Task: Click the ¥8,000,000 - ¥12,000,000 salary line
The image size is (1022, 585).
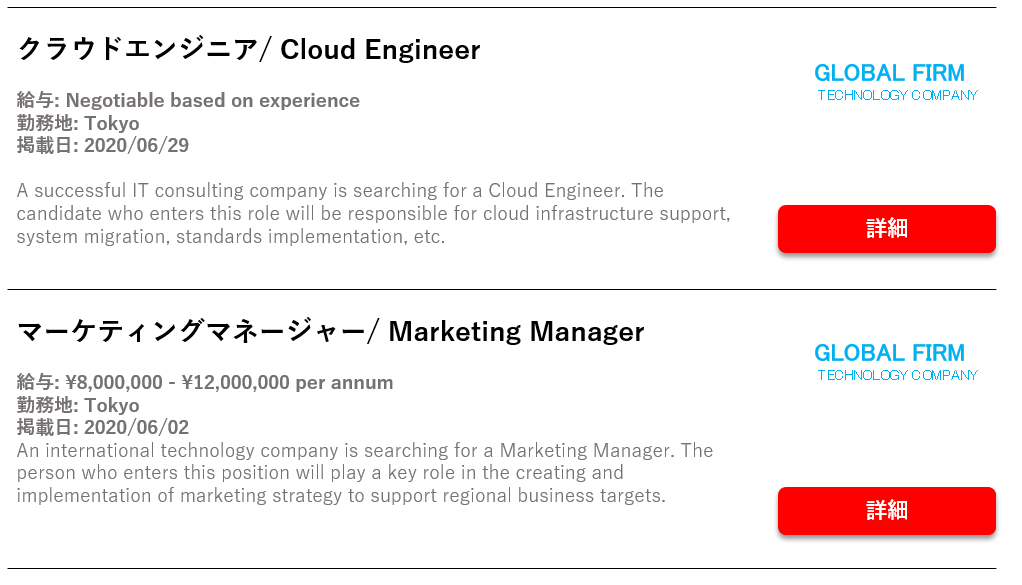Action: 205,382
